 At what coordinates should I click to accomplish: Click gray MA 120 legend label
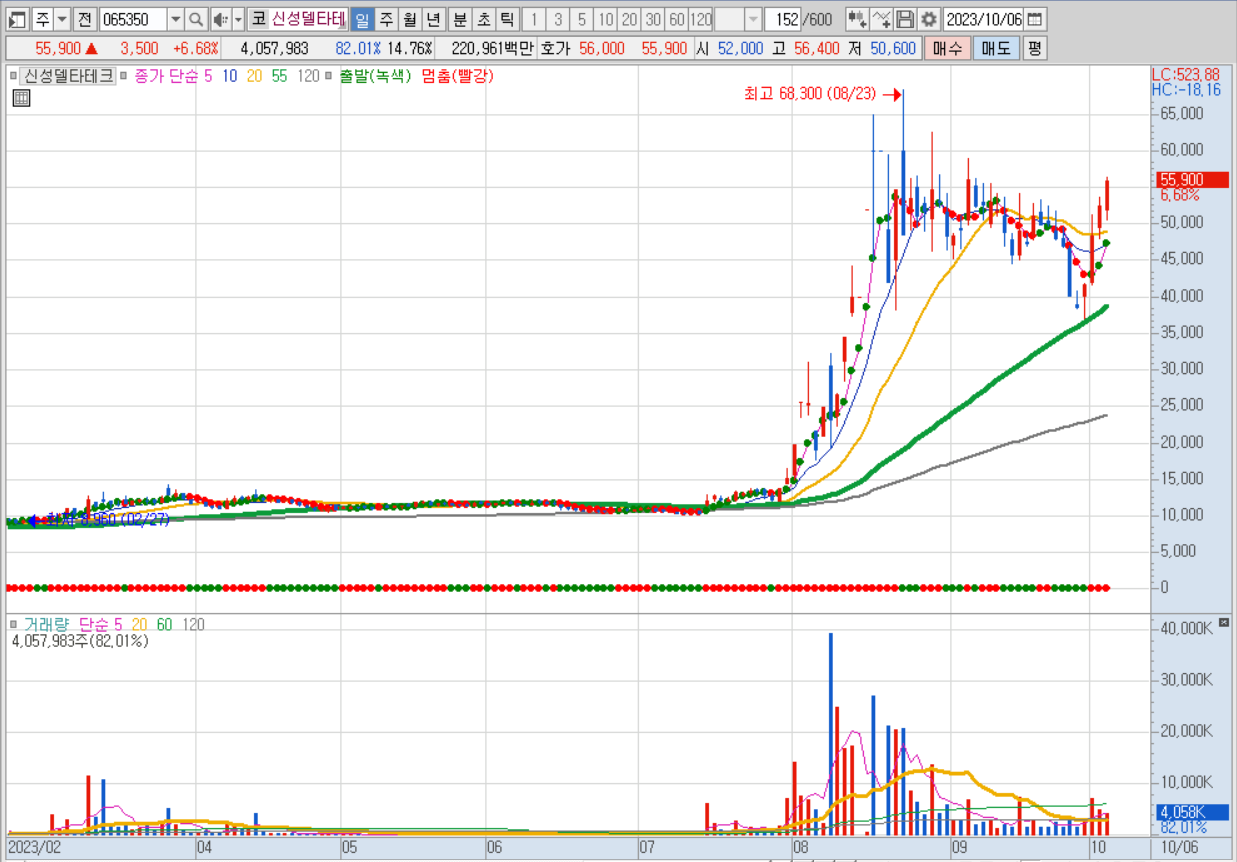(x=308, y=76)
